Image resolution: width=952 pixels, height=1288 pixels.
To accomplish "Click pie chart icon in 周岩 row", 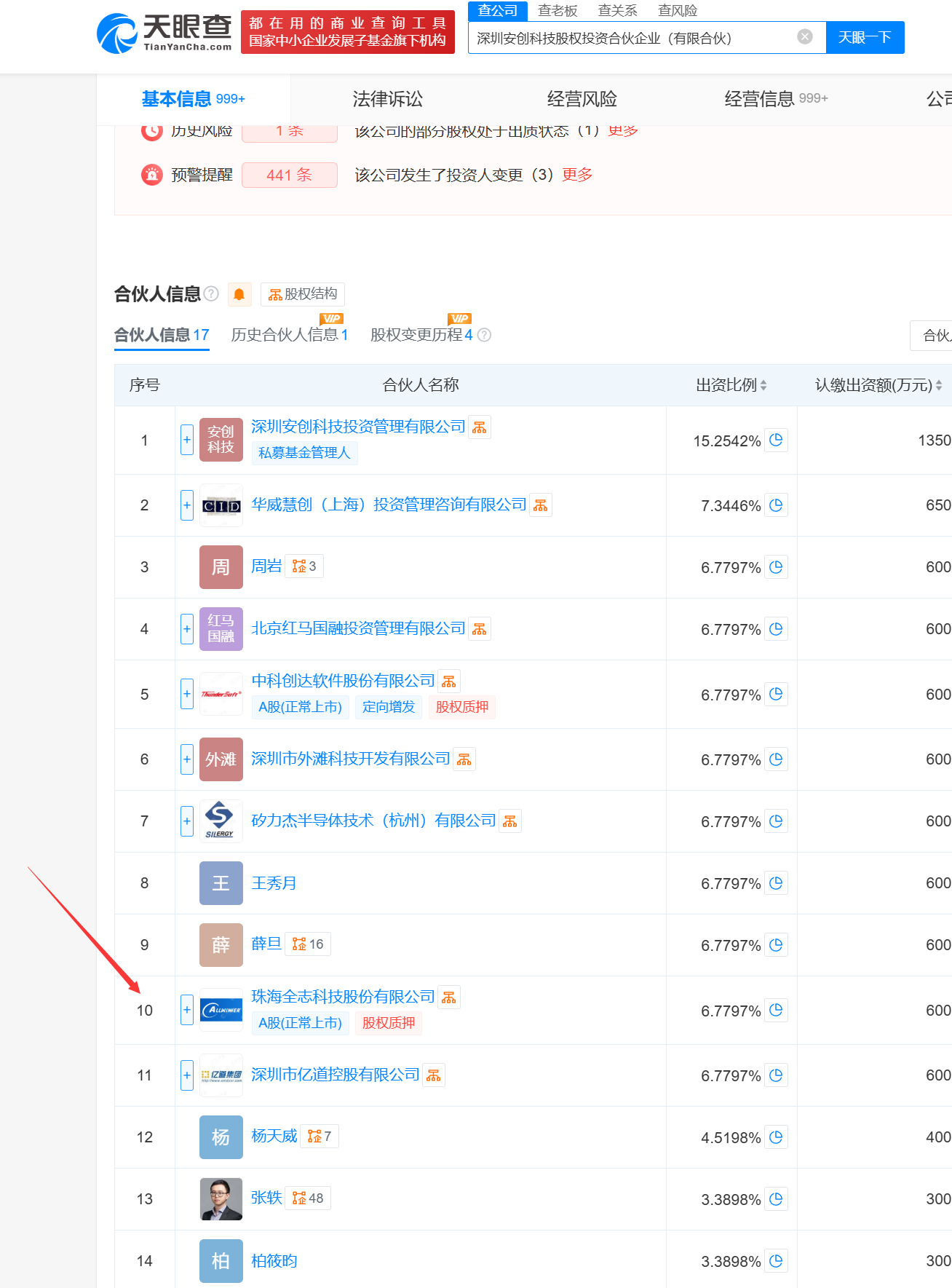I will pos(776,567).
